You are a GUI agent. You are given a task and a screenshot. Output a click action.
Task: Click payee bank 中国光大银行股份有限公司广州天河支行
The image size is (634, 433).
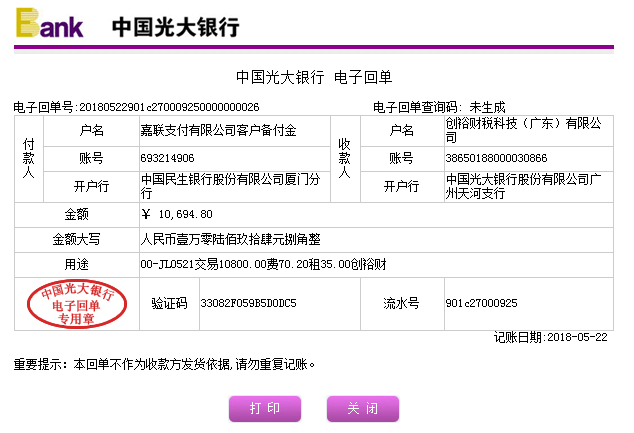(526, 186)
